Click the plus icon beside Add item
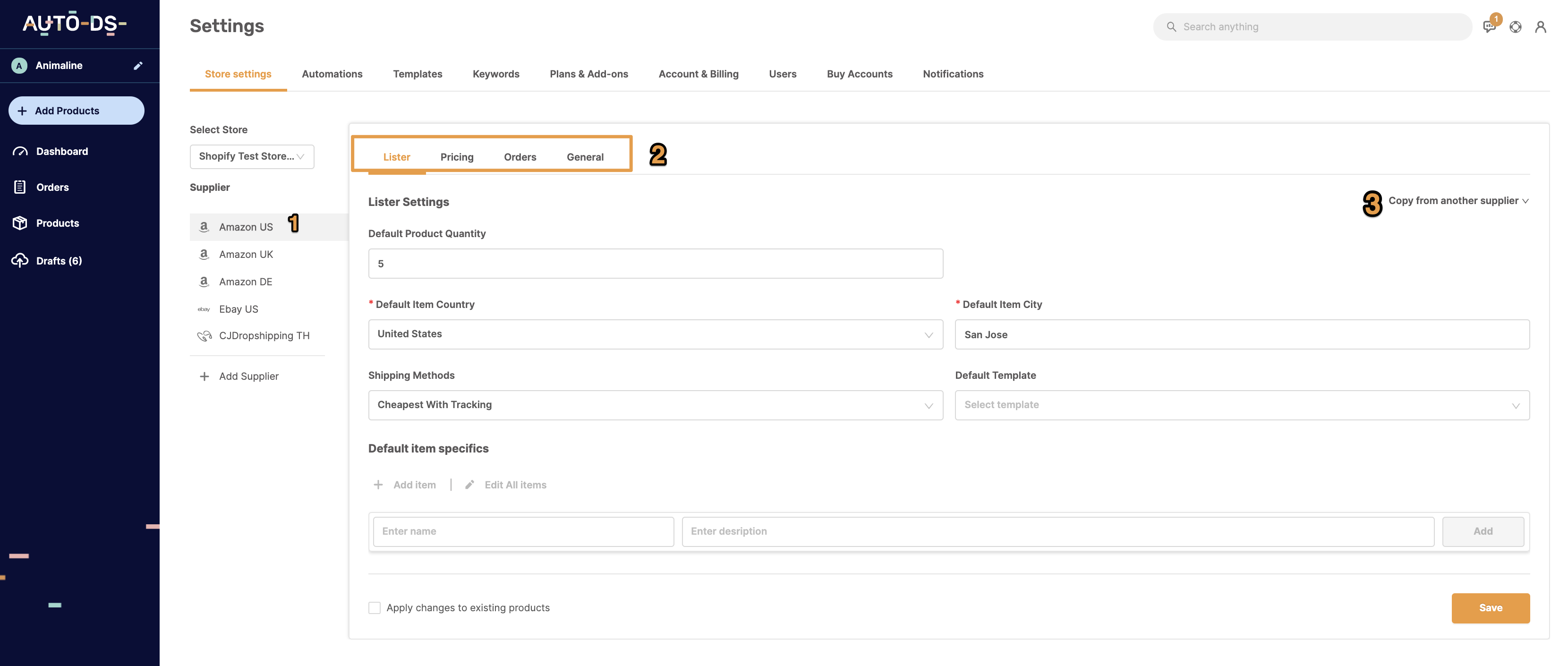 coord(378,485)
